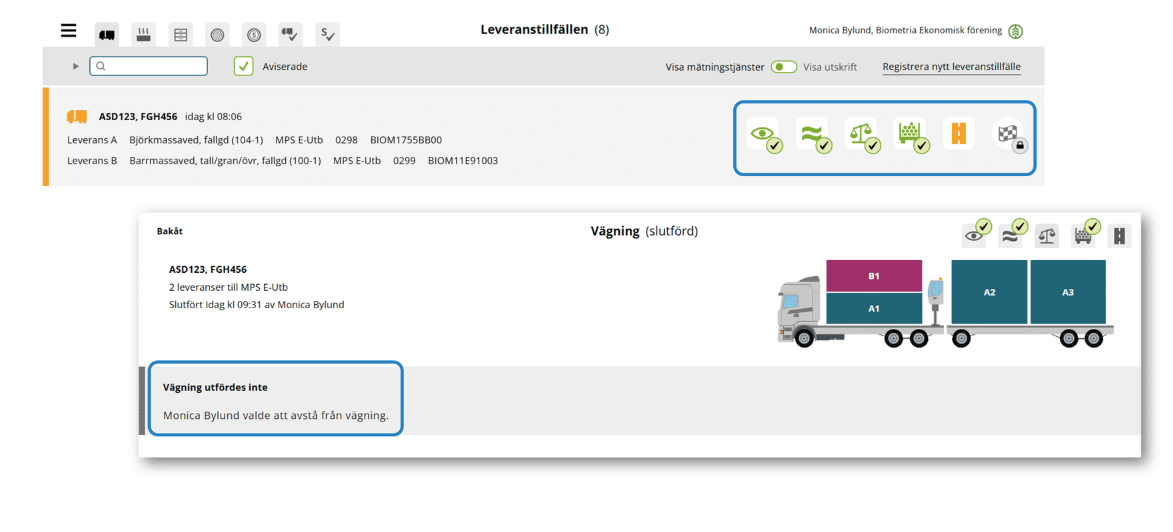Click Bakåt in the Vägning panel

point(170,231)
